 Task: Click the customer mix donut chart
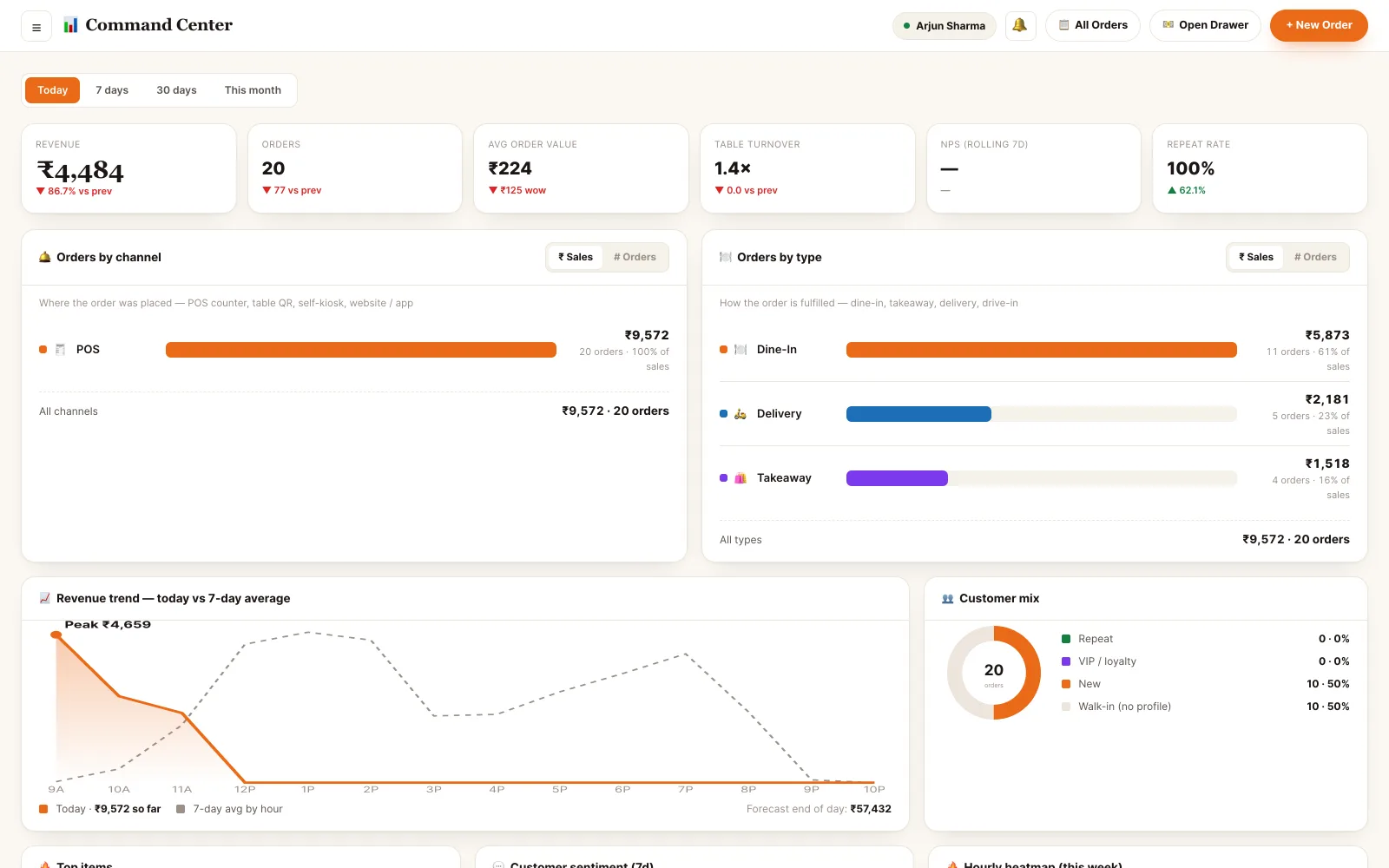(994, 673)
